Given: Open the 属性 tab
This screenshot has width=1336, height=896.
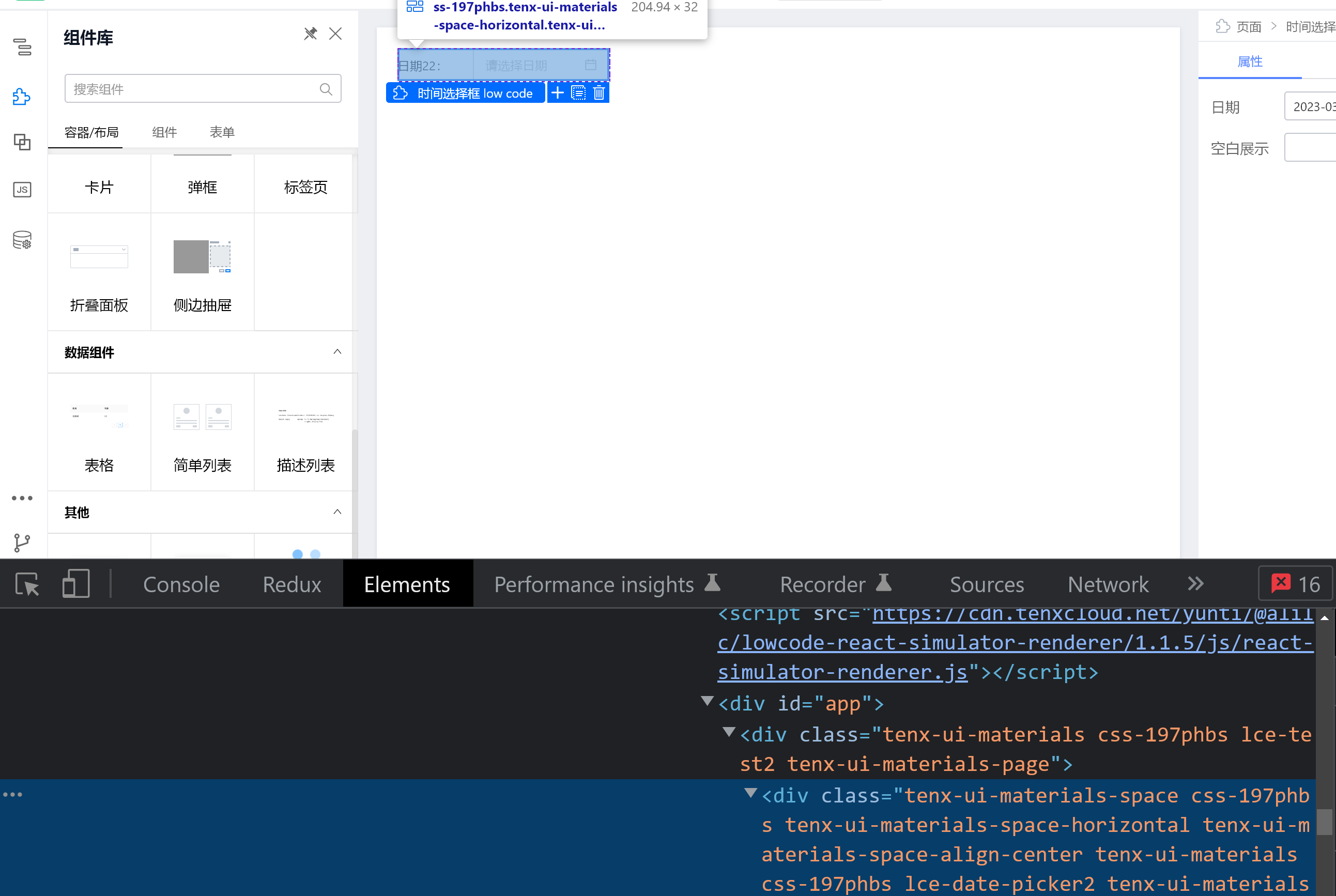Looking at the screenshot, I should click(1250, 61).
